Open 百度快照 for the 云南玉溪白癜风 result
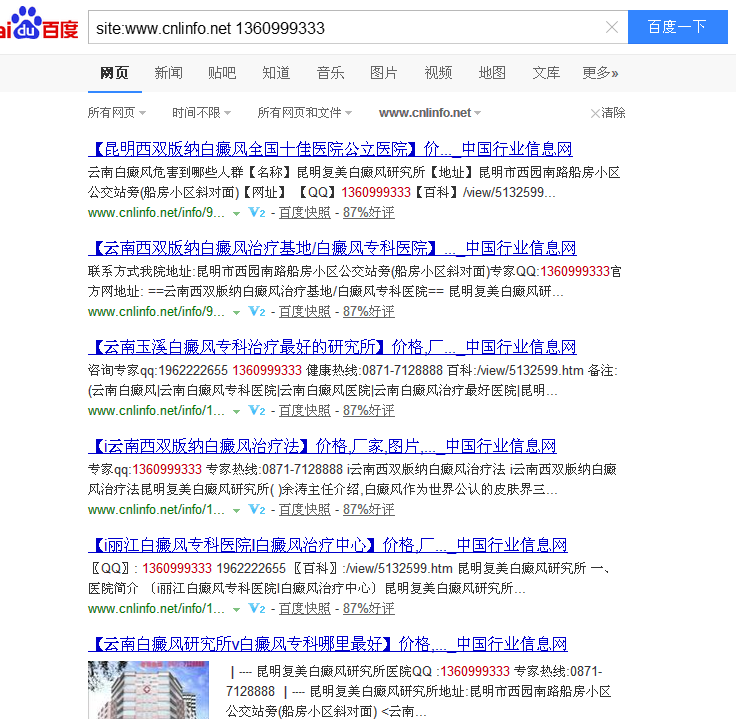The image size is (736, 719). (x=304, y=411)
